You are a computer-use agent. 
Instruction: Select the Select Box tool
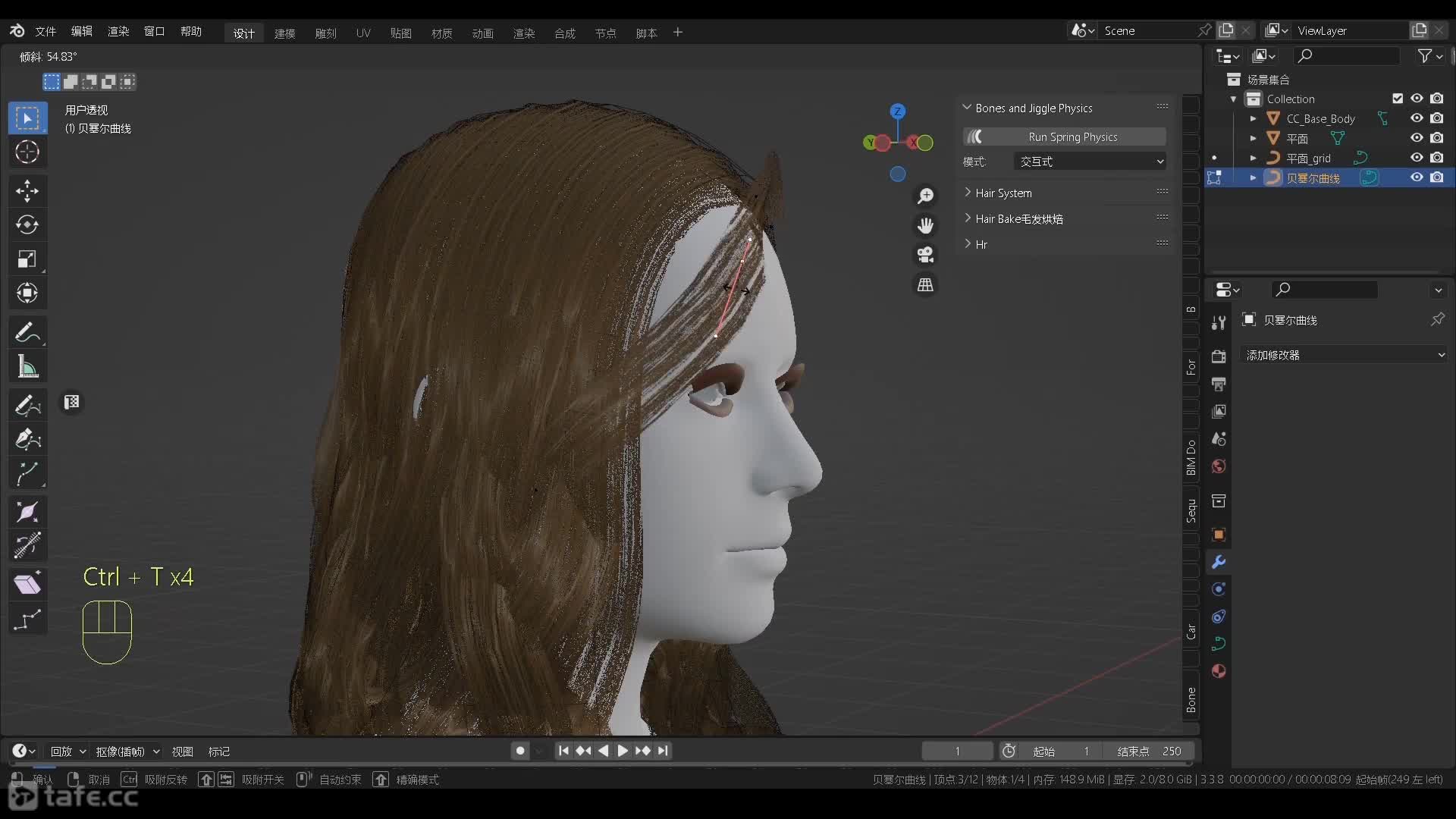click(x=27, y=118)
